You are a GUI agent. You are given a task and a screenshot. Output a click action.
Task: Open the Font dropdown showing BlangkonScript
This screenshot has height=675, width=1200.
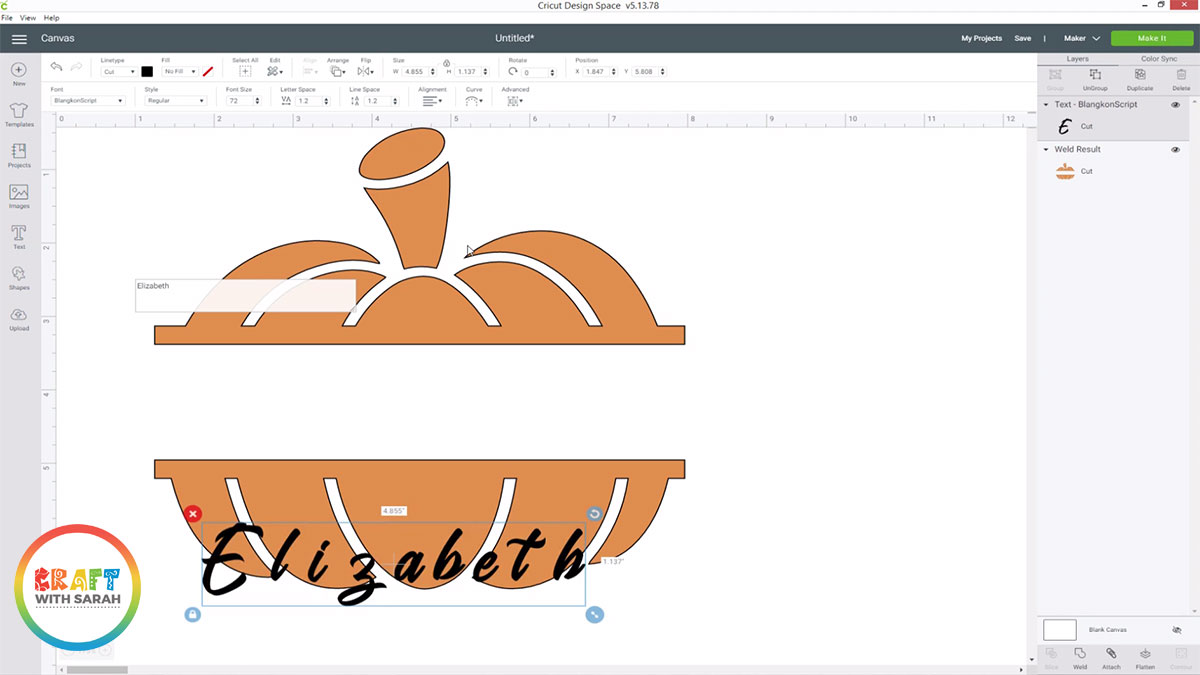pos(87,101)
